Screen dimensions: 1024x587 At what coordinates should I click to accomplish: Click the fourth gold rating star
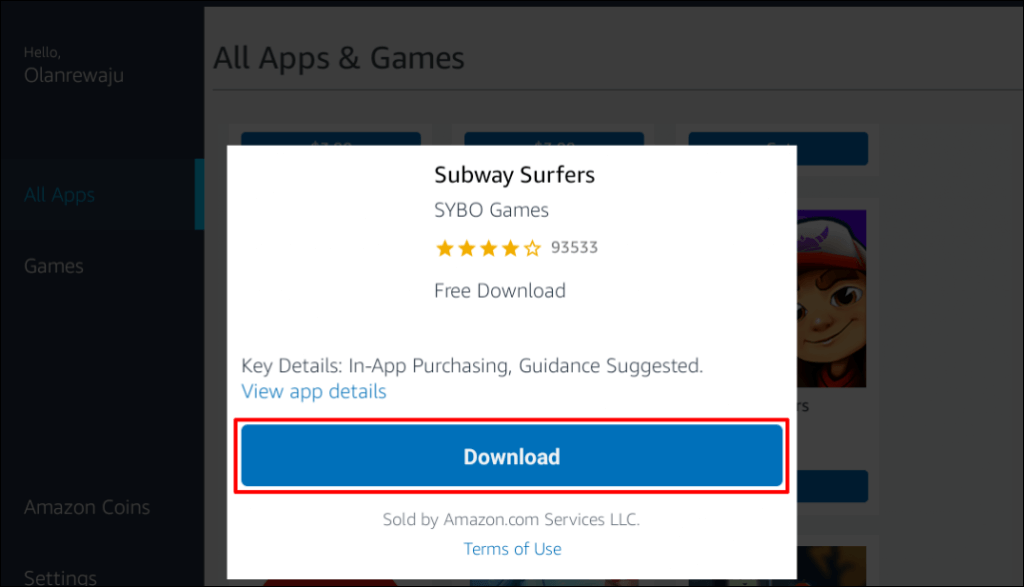pyautogui.click(x=510, y=248)
